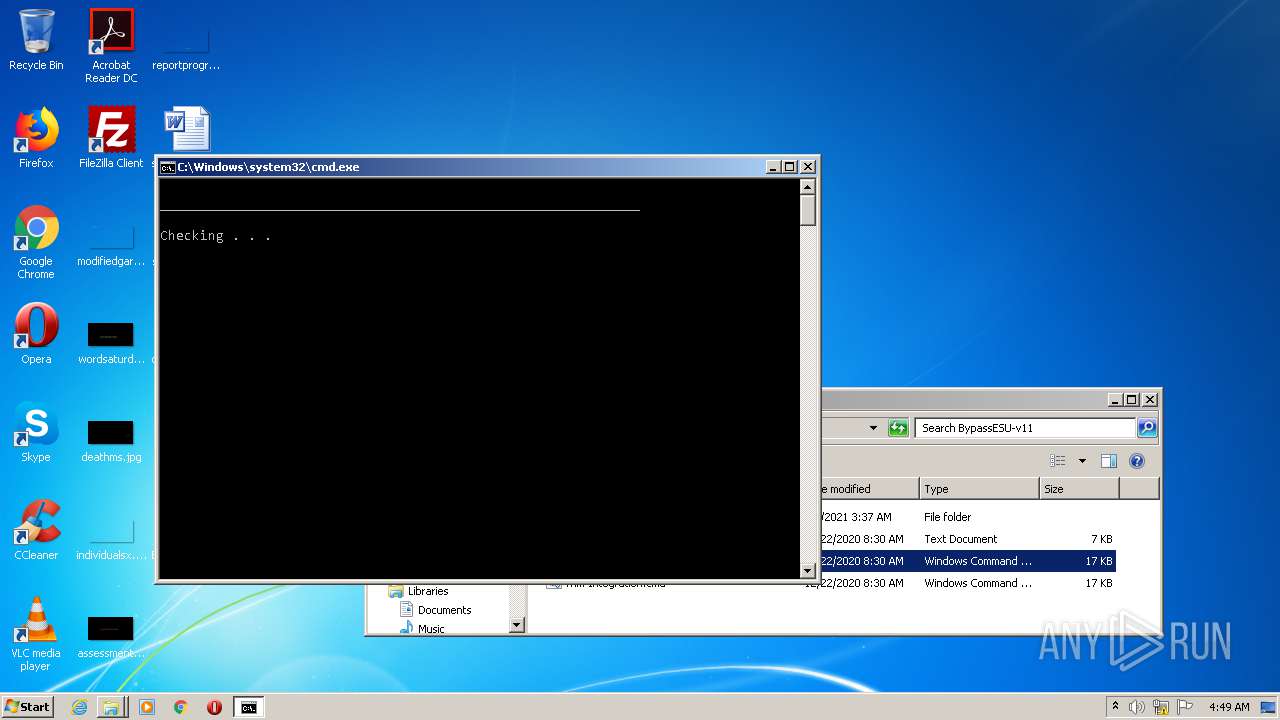Expand the Explorer address bar history dropdown
1280x720 pixels.
point(873,428)
